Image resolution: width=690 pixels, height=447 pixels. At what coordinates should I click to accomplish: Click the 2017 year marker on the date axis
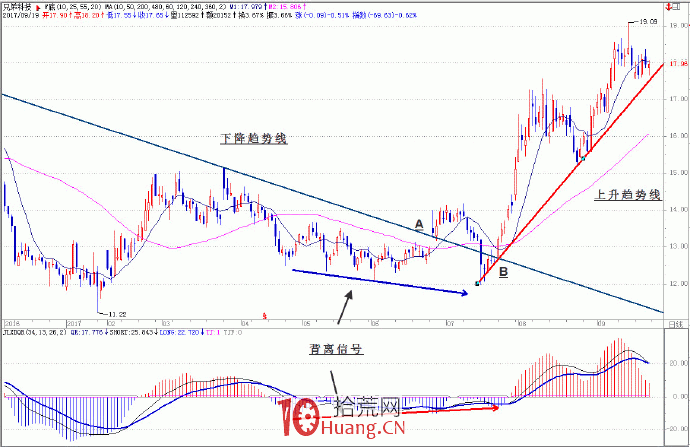click(x=75, y=324)
